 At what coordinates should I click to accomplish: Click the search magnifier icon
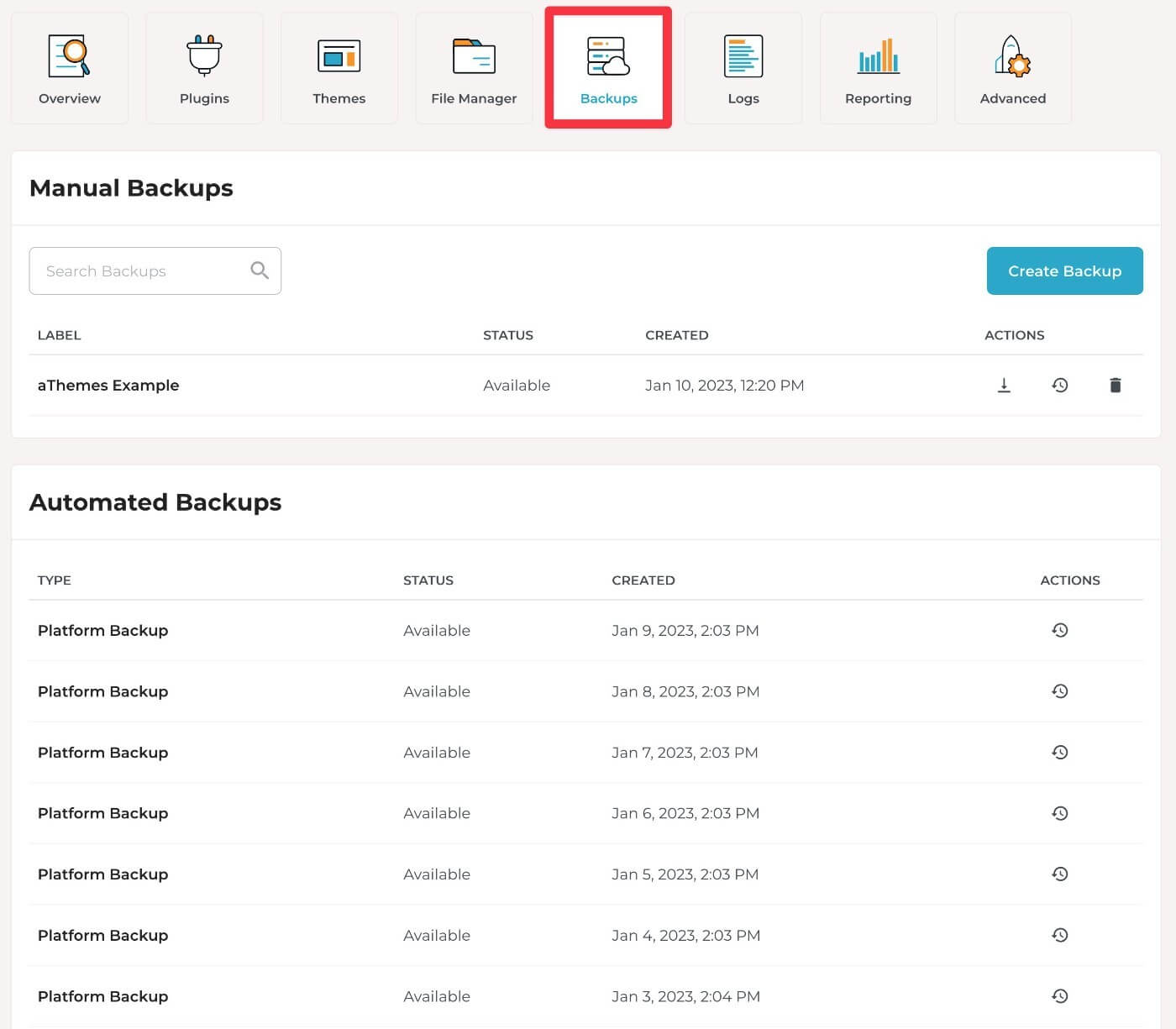260,270
